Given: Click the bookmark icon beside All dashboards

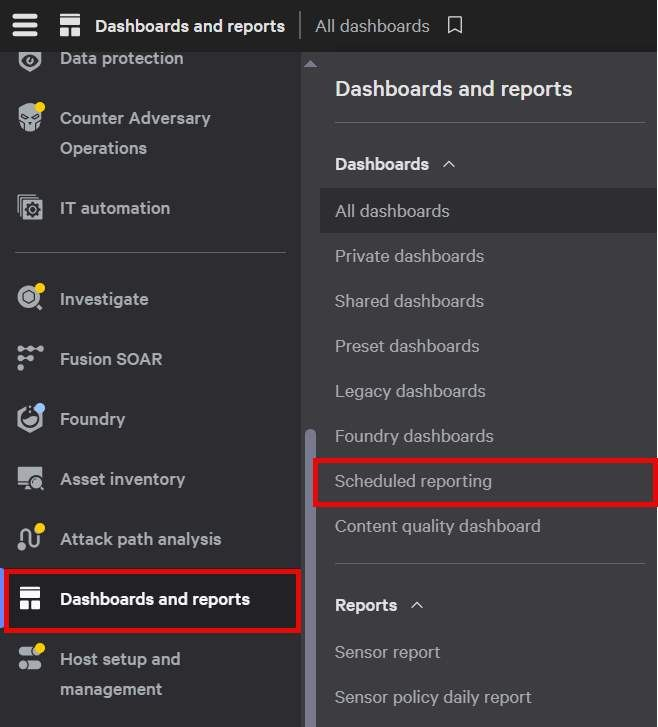Looking at the screenshot, I should click(455, 26).
